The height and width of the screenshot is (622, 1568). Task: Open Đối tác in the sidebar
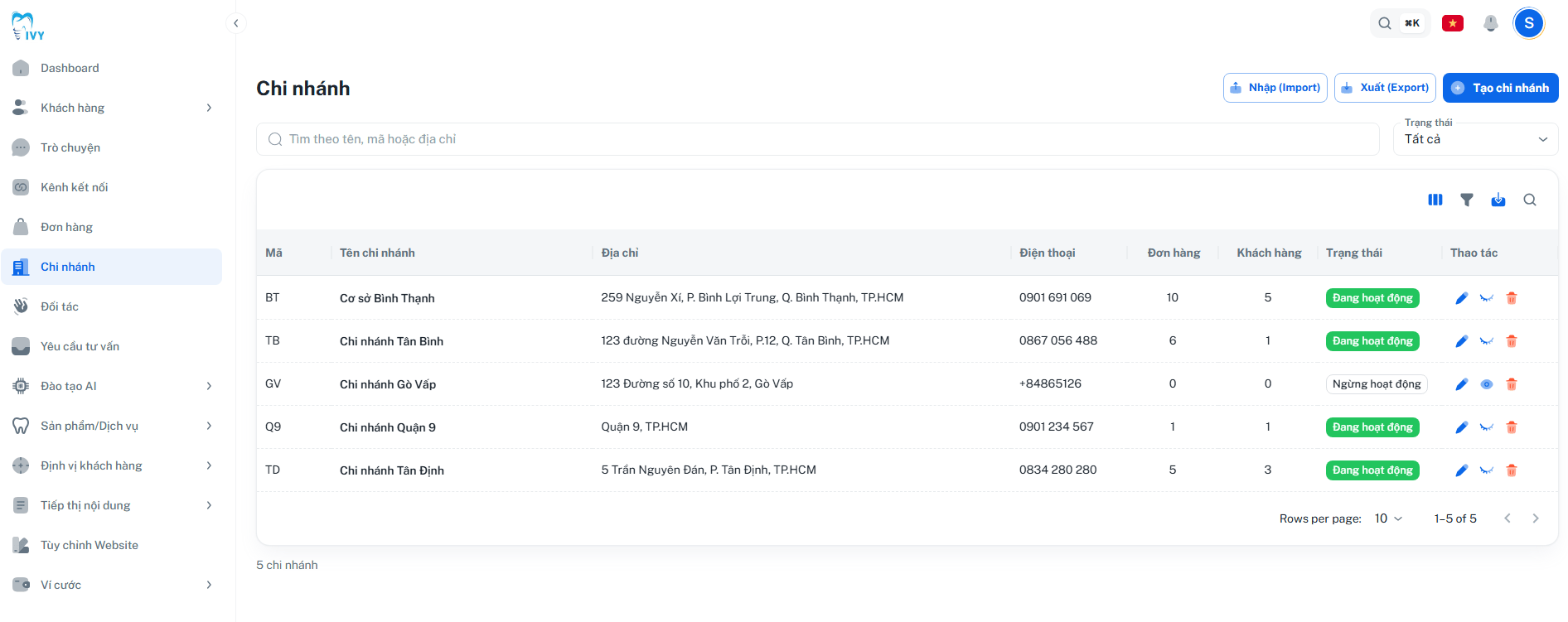click(112, 306)
